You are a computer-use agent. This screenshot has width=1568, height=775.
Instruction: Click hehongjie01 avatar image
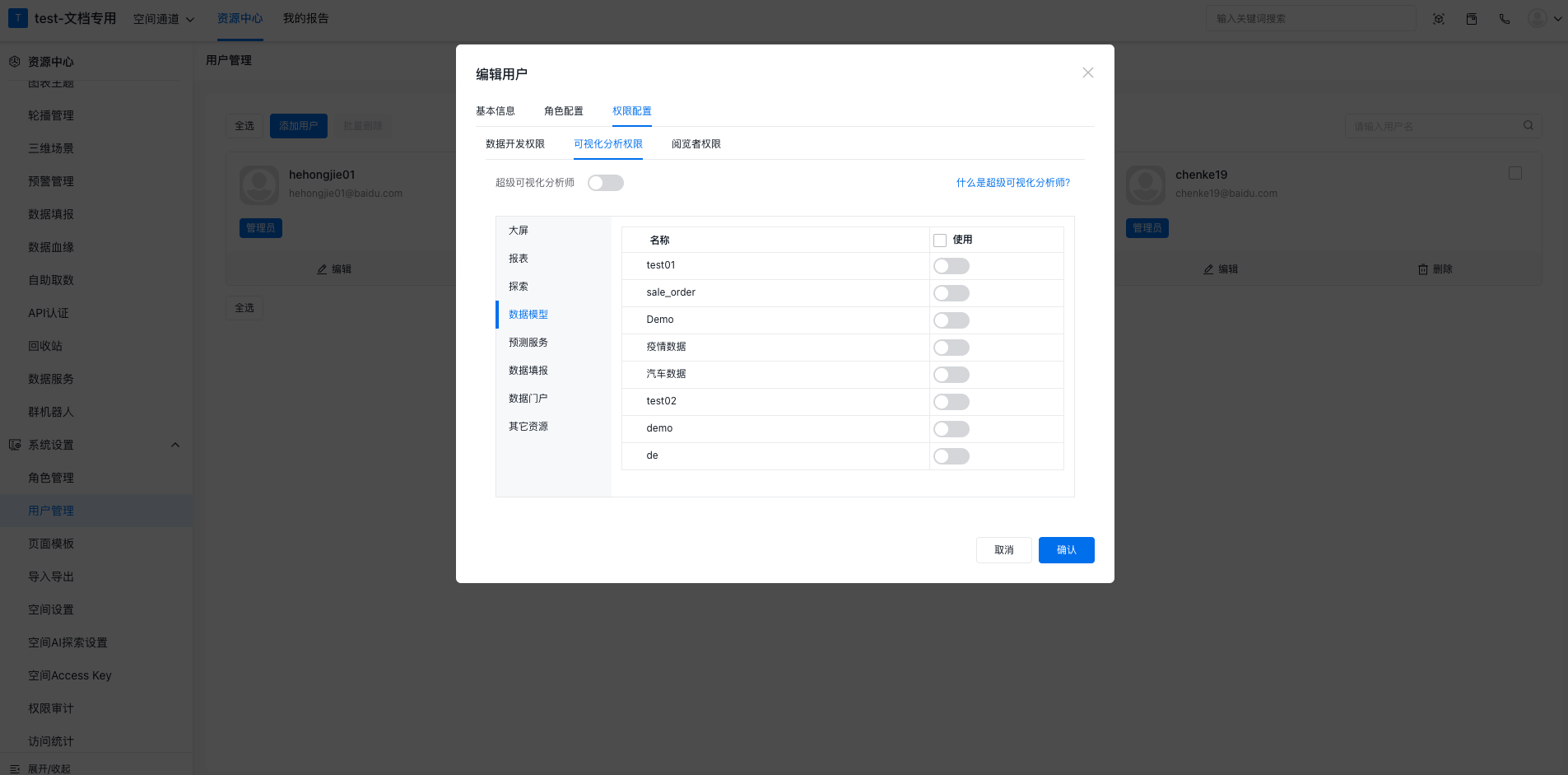point(259,184)
